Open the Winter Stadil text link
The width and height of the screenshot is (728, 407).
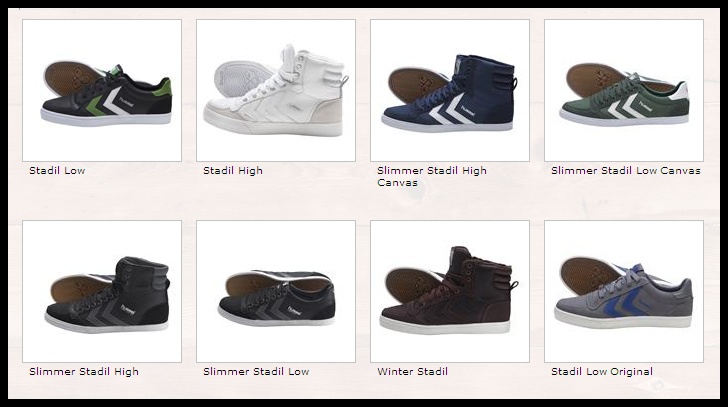pyautogui.click(x=412, y=371)
